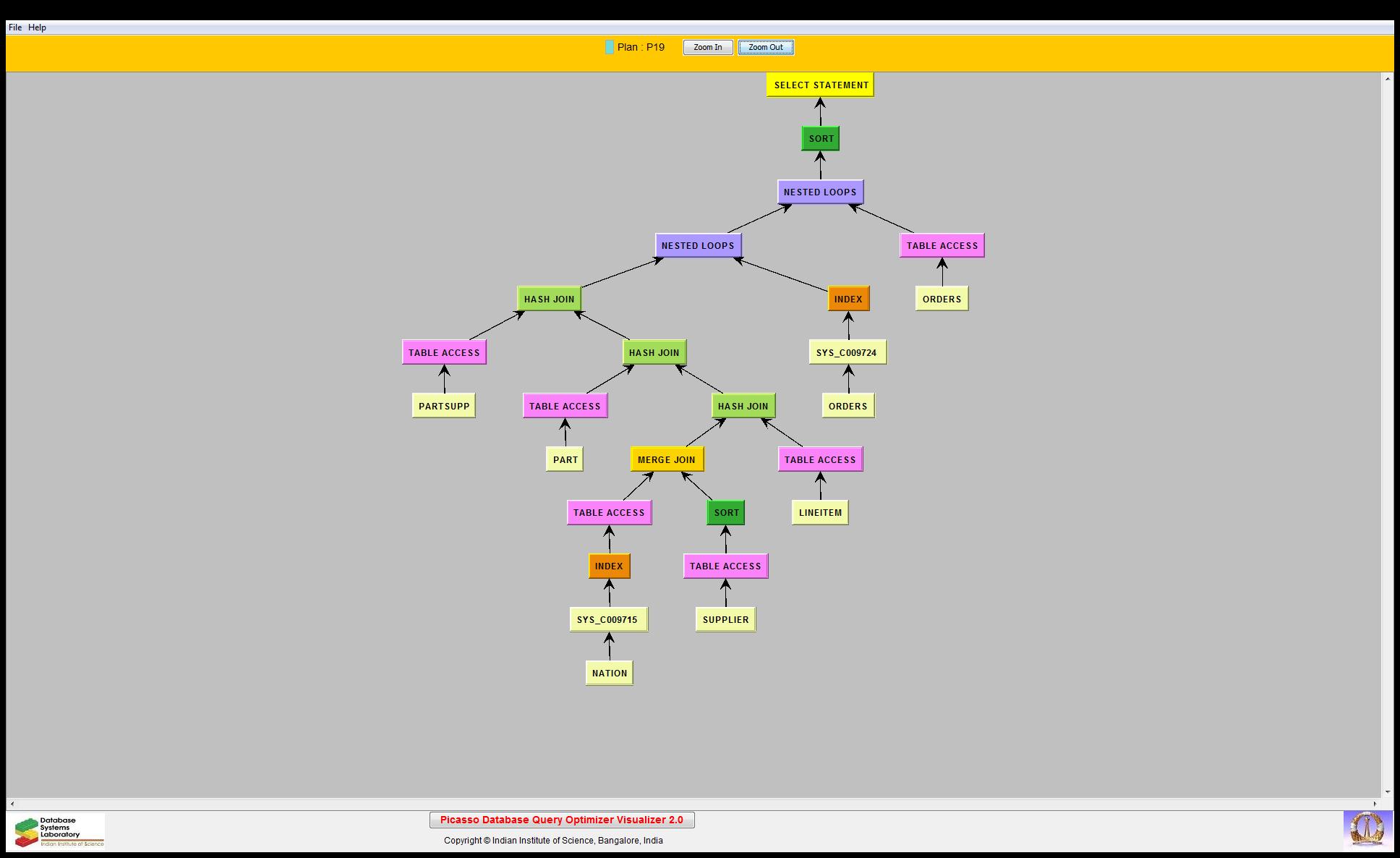This screenshot has width=1400, height=858.
Task: Select the SYS_C009715 index node
Action: 607,619
